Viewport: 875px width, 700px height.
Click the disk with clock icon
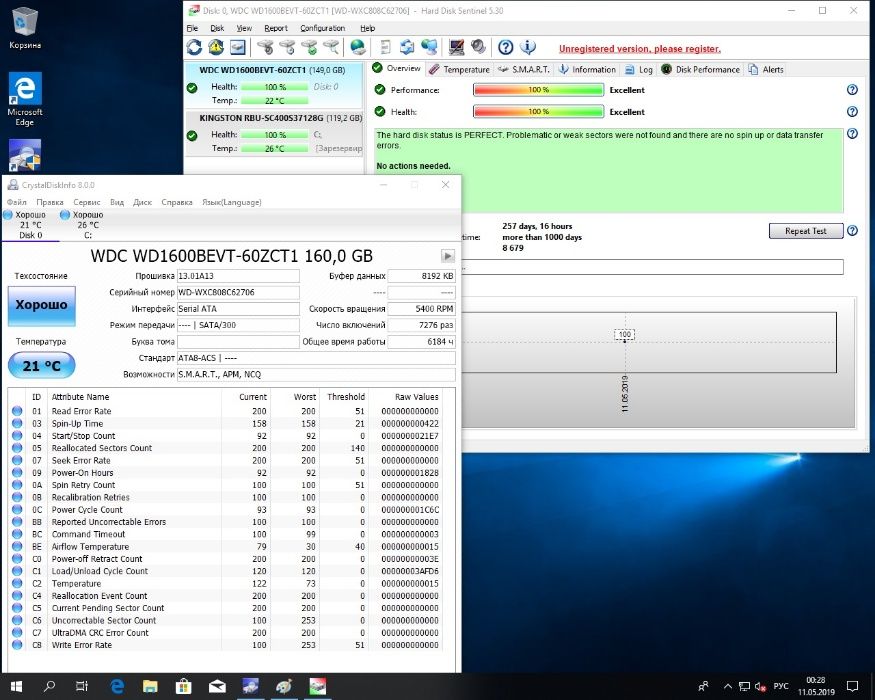click(x=287, y=47)
